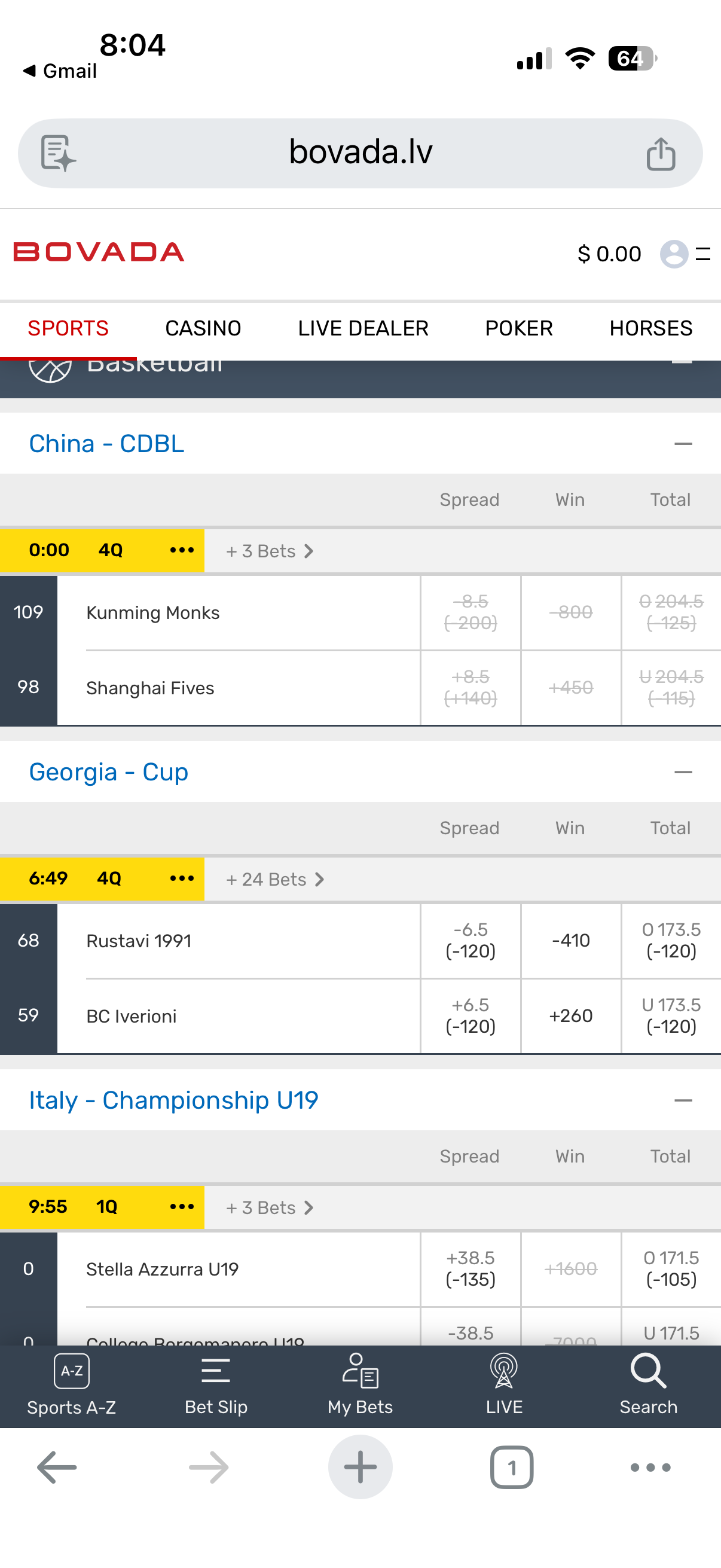
Task: Tap the browser share icon
Action: pos(661,153)
